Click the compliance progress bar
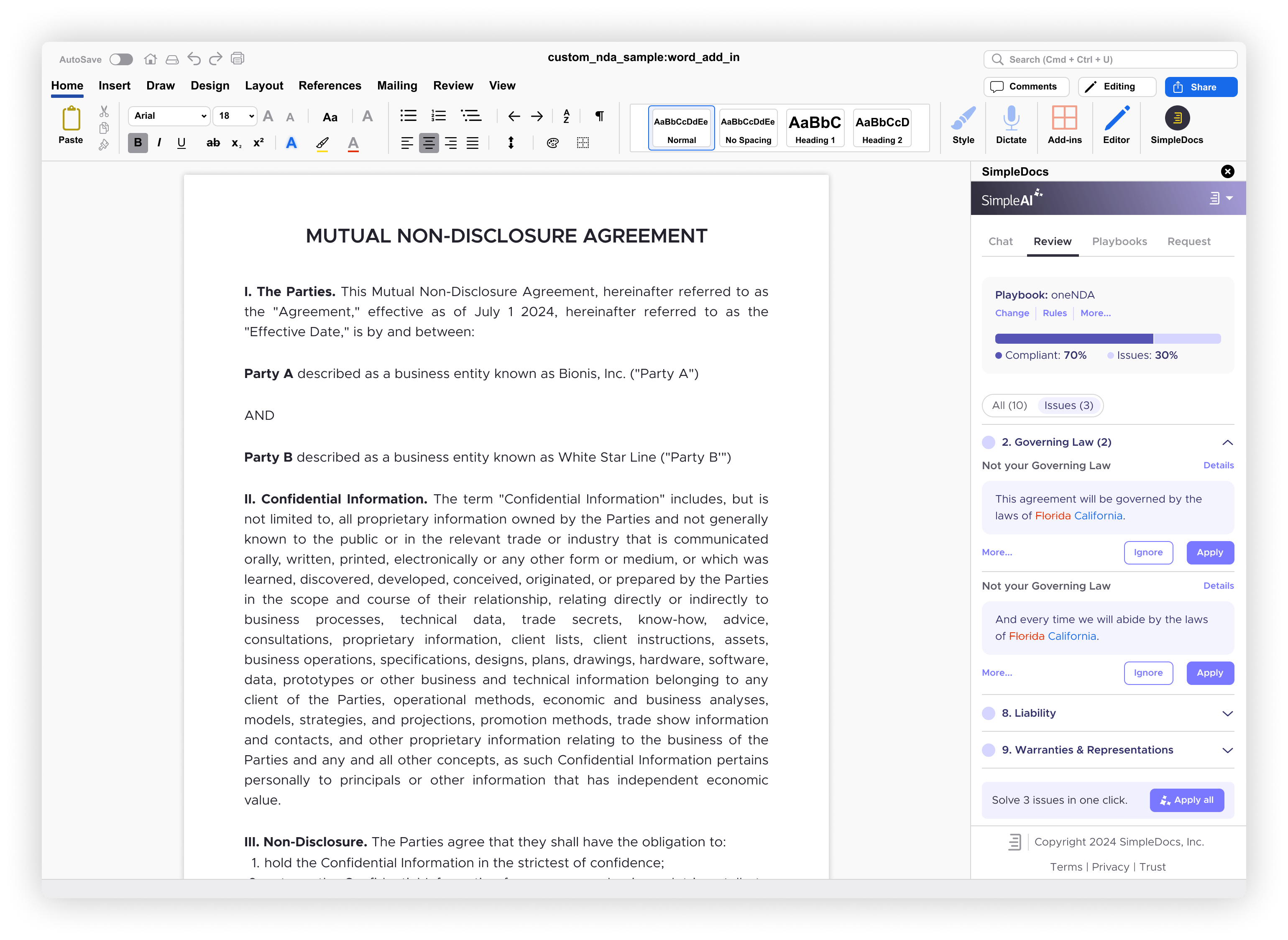Image resolution: width=1288 pixels, height=940 pixels. point(1107,339)
